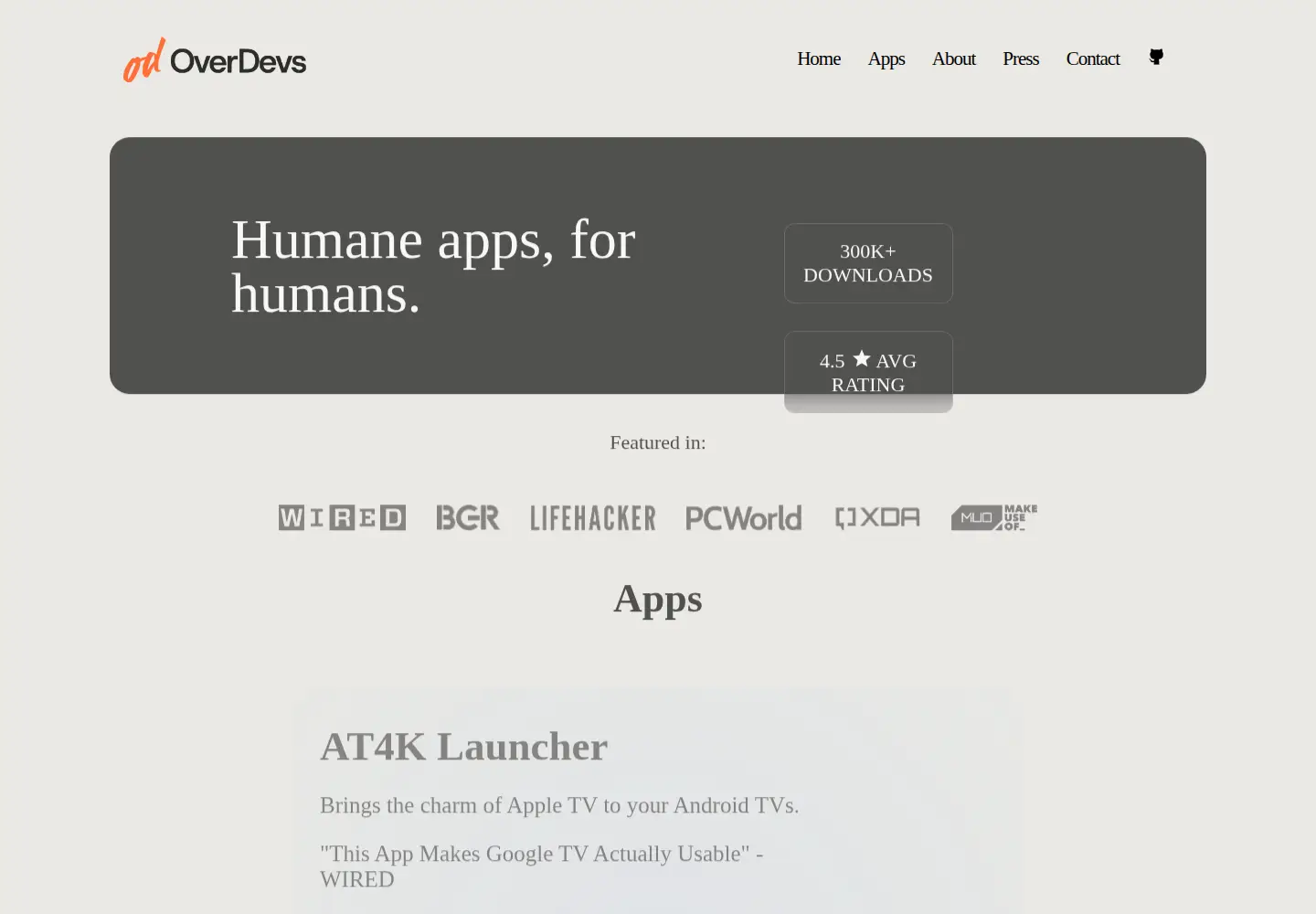Screen dimensions: 1316x914
Task: Click the WIRED quote about Google TV
Action: (542, 866)
